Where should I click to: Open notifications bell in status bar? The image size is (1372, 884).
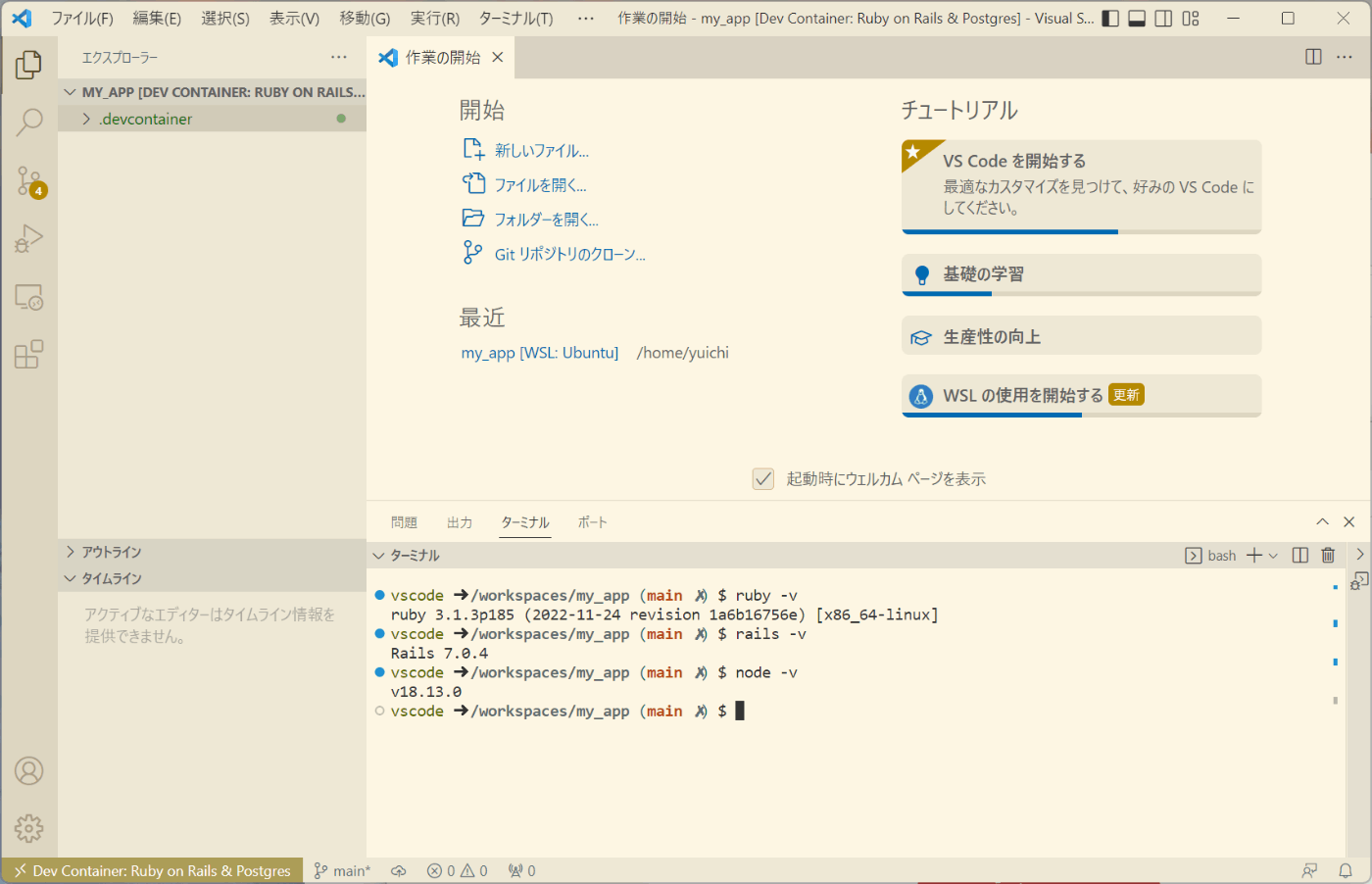[1346, 870]
